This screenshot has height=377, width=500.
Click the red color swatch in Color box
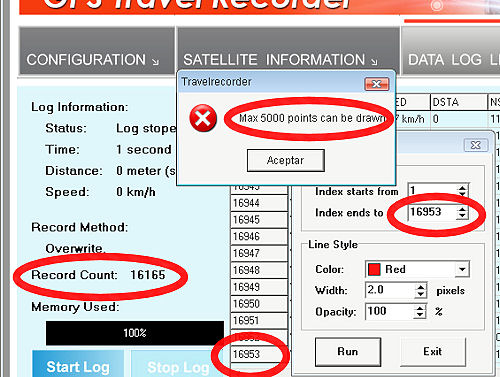click(374, 269)
